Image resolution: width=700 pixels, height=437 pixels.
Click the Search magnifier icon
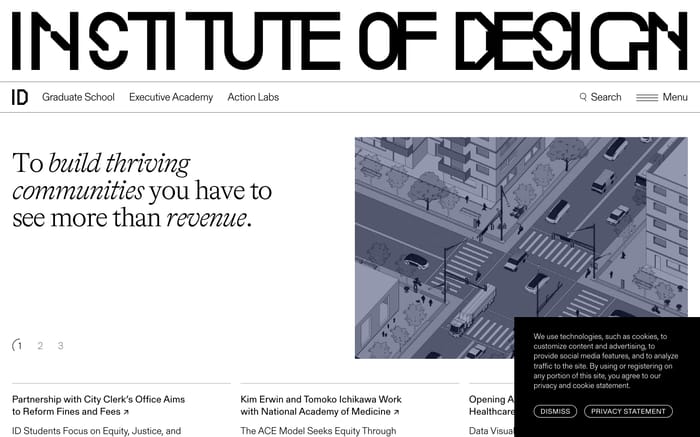click(x=583, y=97)
